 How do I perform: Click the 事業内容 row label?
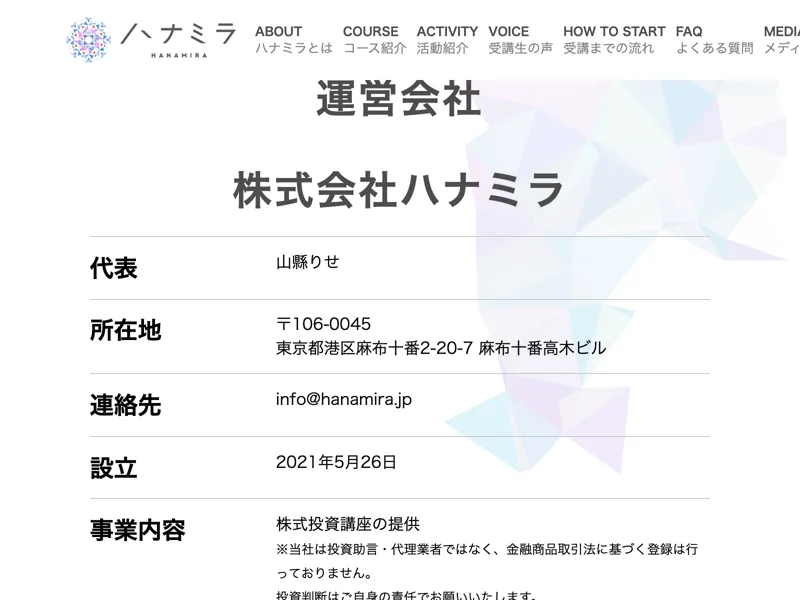click(138, 530)
